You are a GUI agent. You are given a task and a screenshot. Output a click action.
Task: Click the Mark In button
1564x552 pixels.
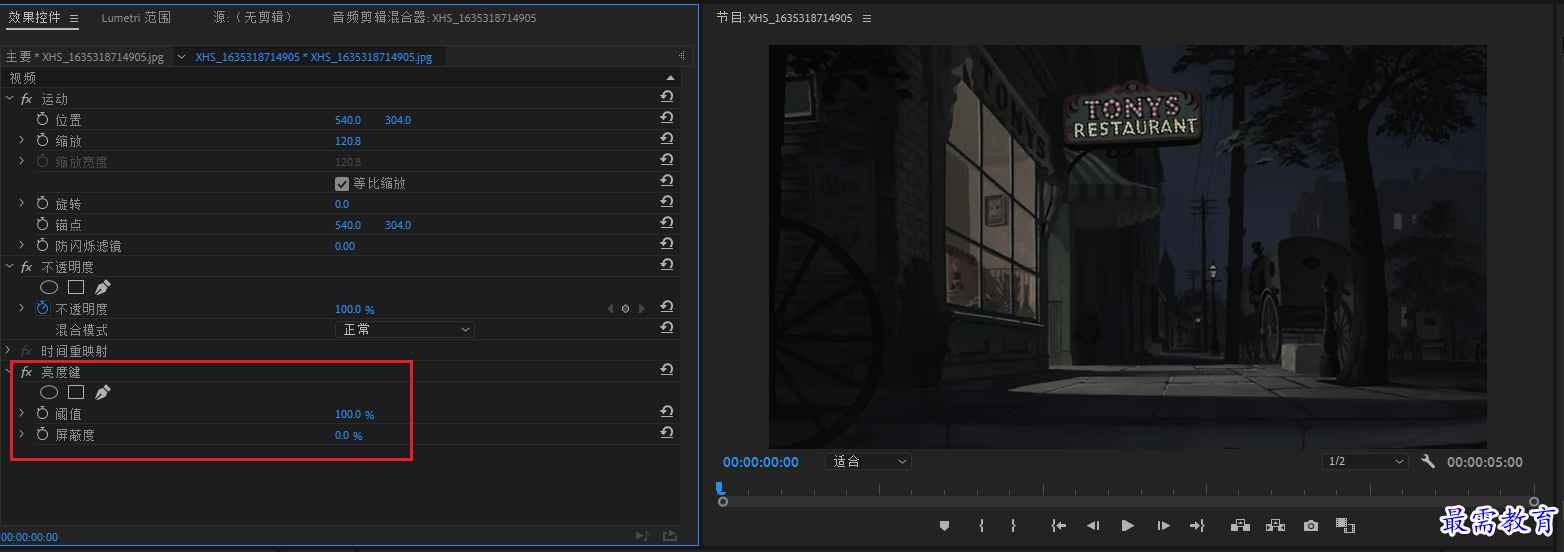[982, 525]
